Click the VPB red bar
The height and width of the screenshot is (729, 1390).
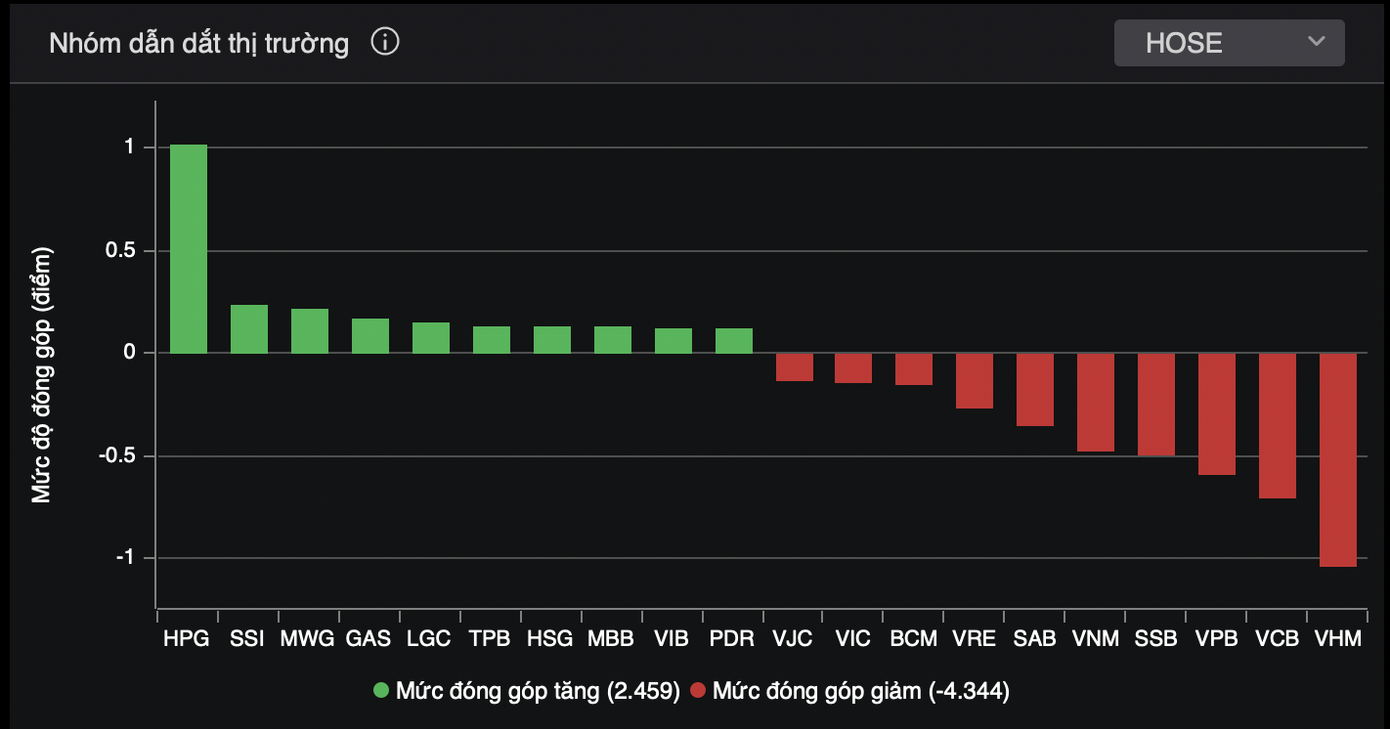[1217, 414]
